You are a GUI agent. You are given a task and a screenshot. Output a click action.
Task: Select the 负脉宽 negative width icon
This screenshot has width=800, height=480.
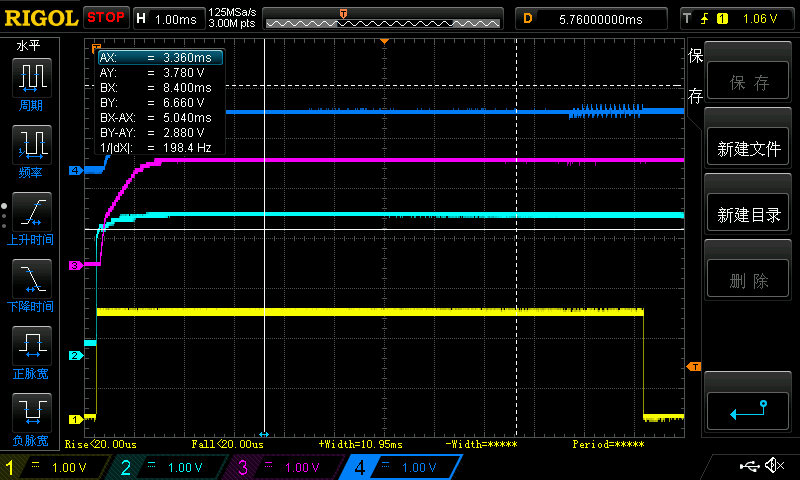click(x=32, y=413)
